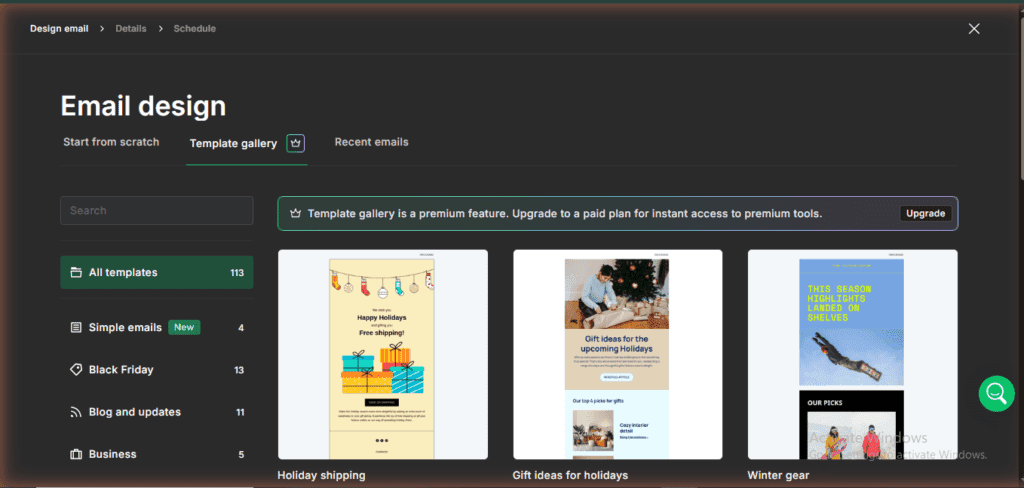Open the Holiday shipping template thumbnail

point(383,354)
